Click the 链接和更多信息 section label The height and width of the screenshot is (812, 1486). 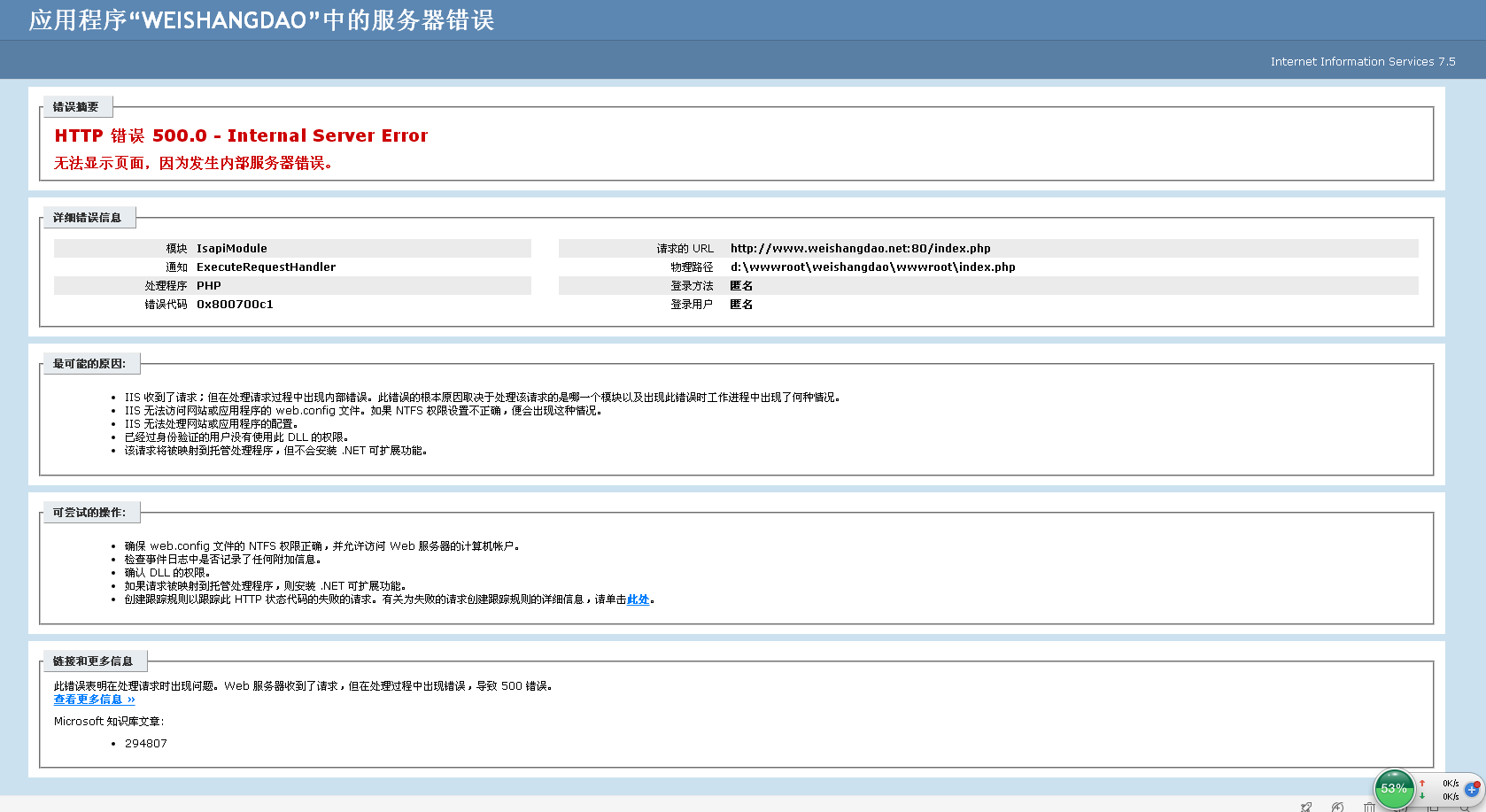coord(92,661)
